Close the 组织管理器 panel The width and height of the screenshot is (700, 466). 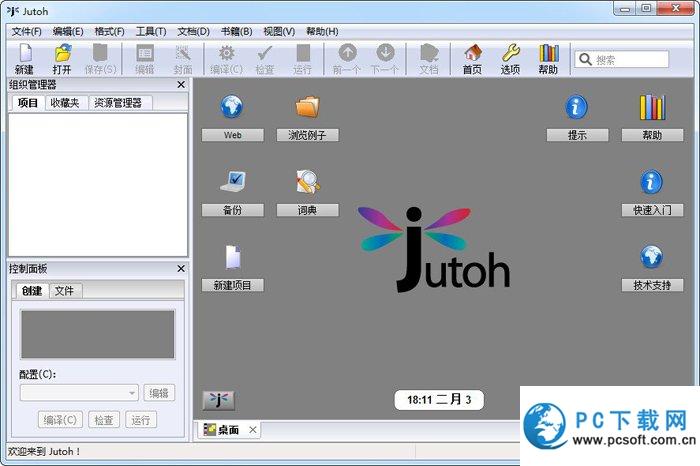point(181,84)
